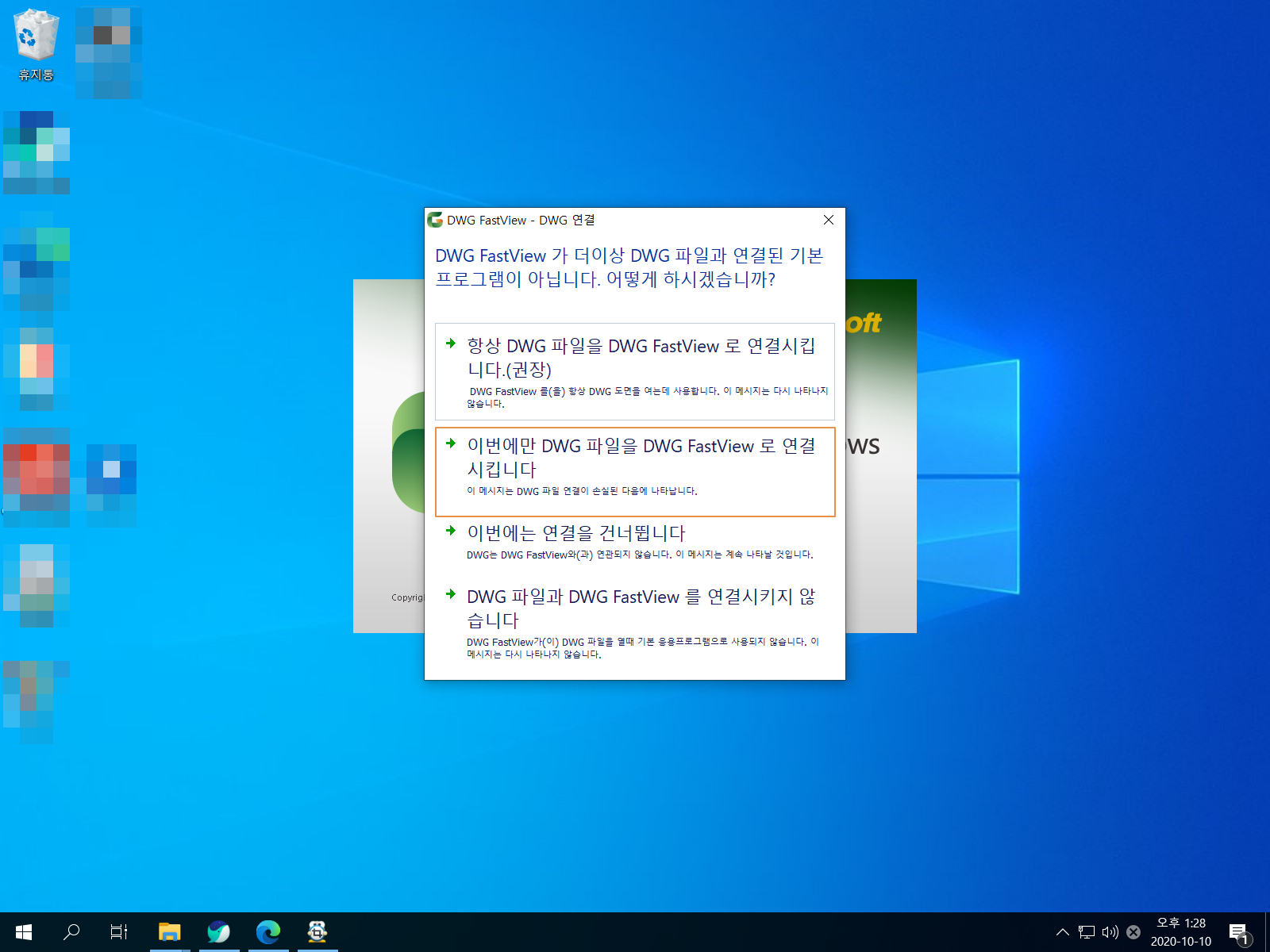Open Task View from taskbar
This screenshot has height=952, width=1270.
point(119,932)
